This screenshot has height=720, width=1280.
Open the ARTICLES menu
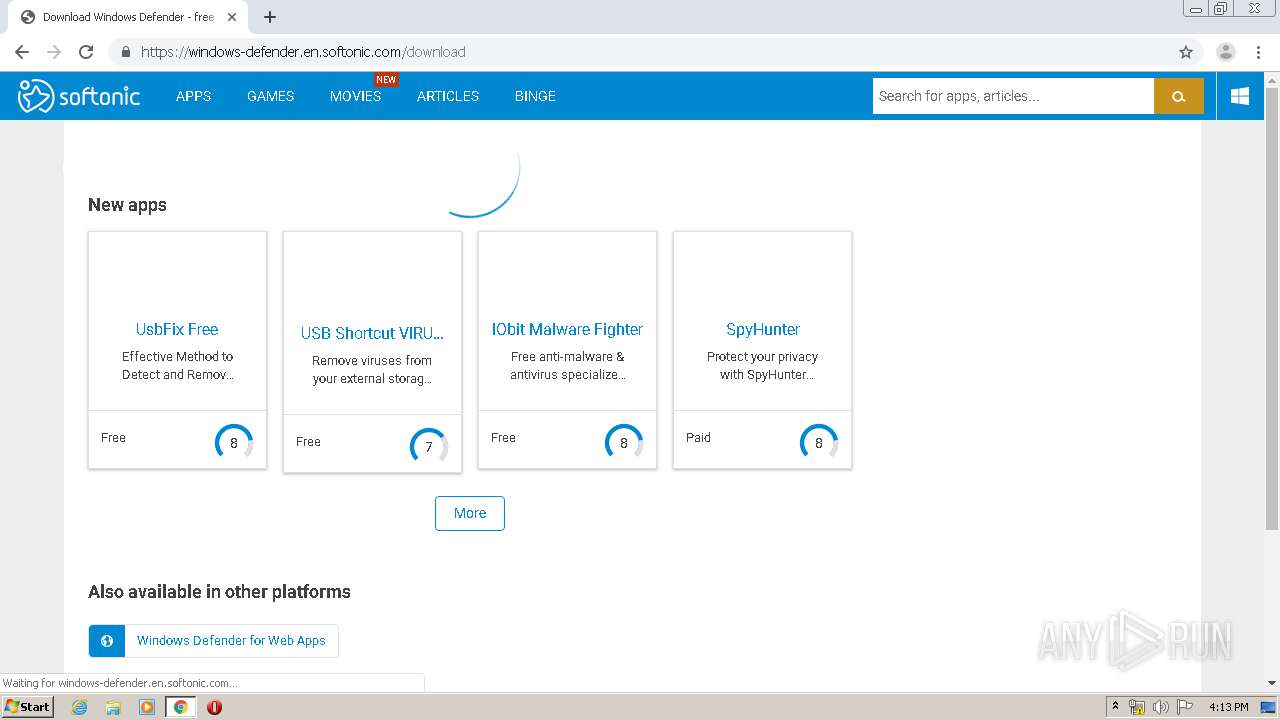click(448, 96)
